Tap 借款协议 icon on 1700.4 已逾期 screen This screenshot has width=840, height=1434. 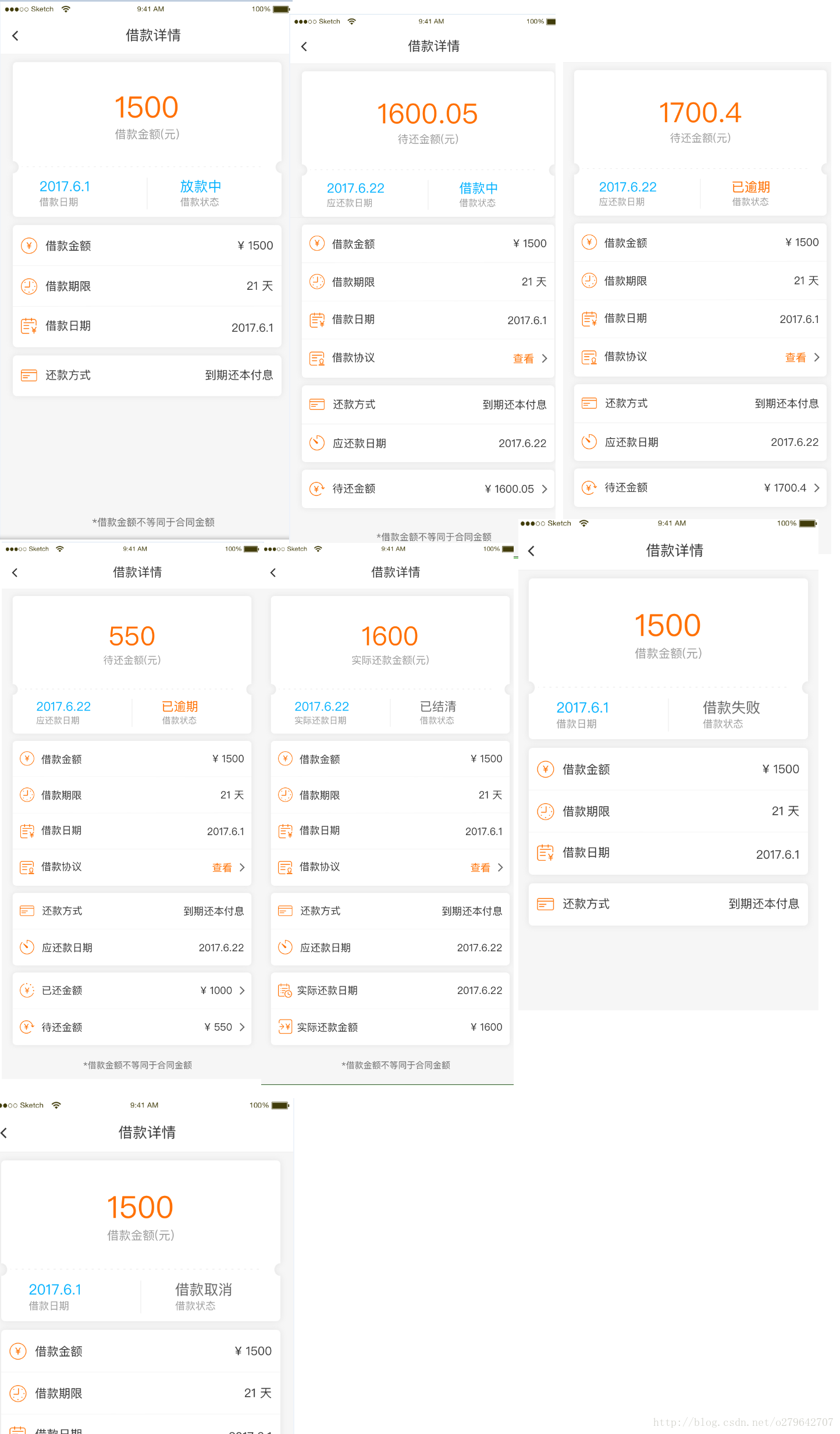click(589, 357)
